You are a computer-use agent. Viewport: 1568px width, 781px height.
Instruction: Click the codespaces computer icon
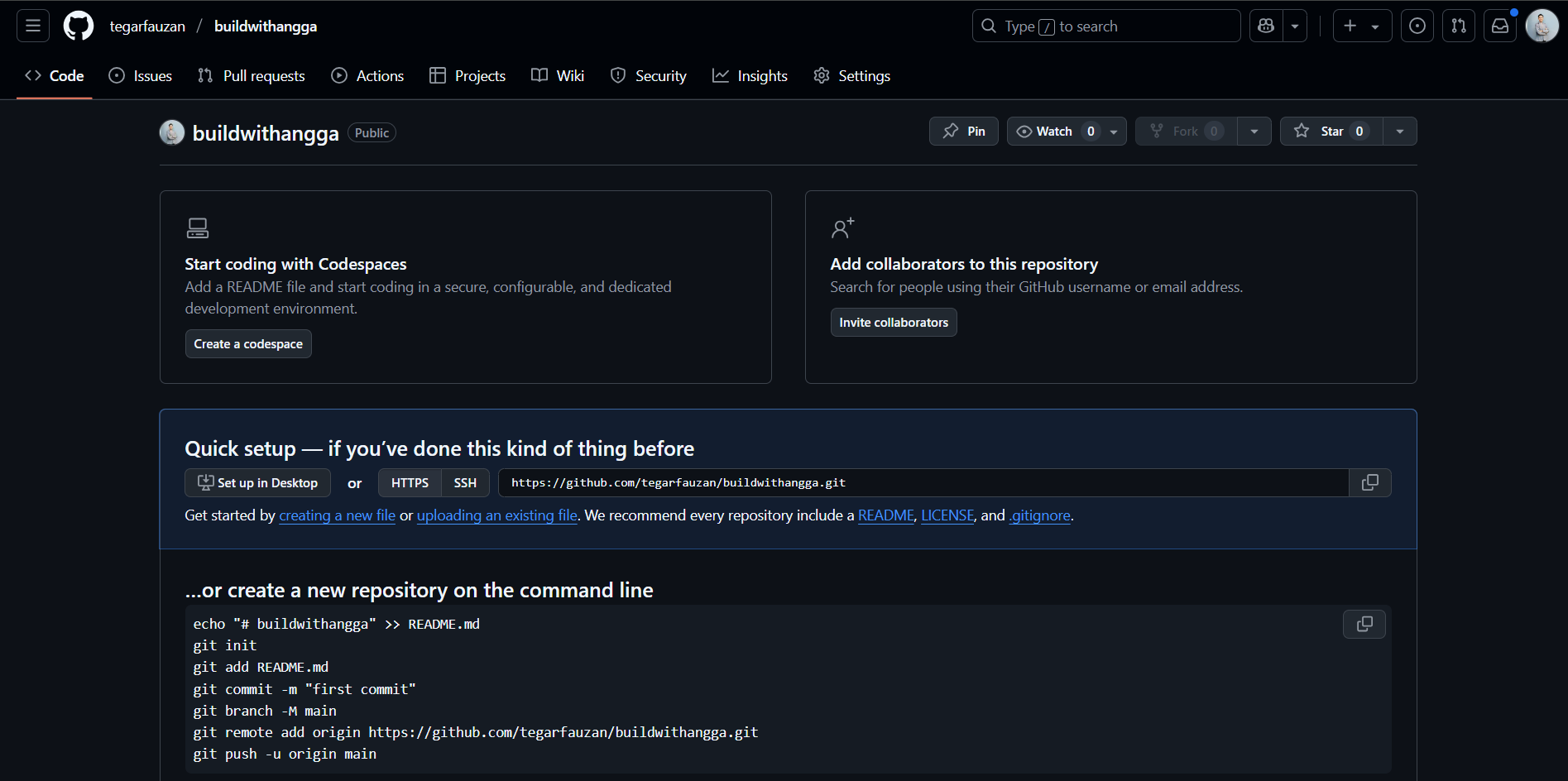tap(198, 228)
